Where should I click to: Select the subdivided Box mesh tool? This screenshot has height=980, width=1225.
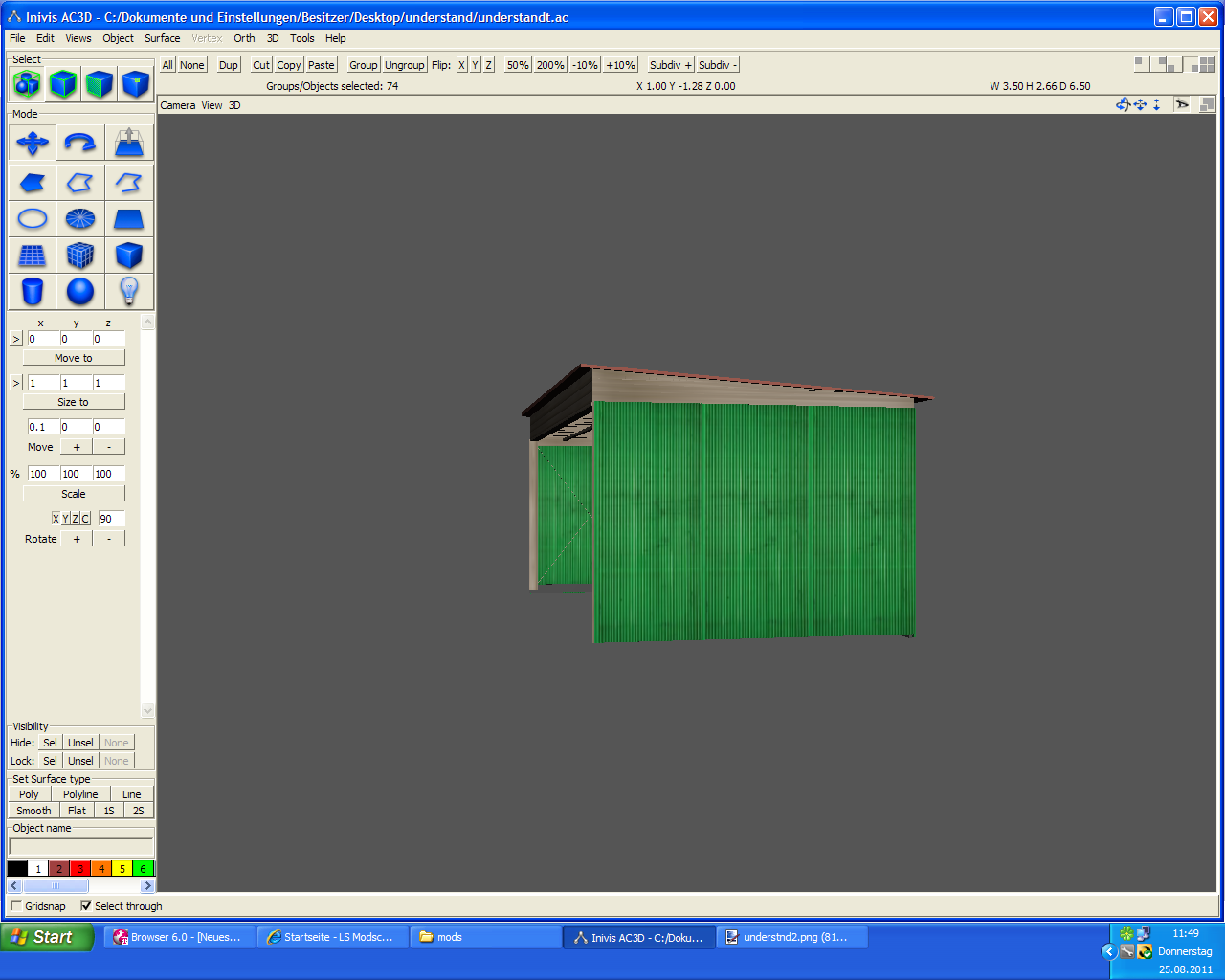(80, 255)
